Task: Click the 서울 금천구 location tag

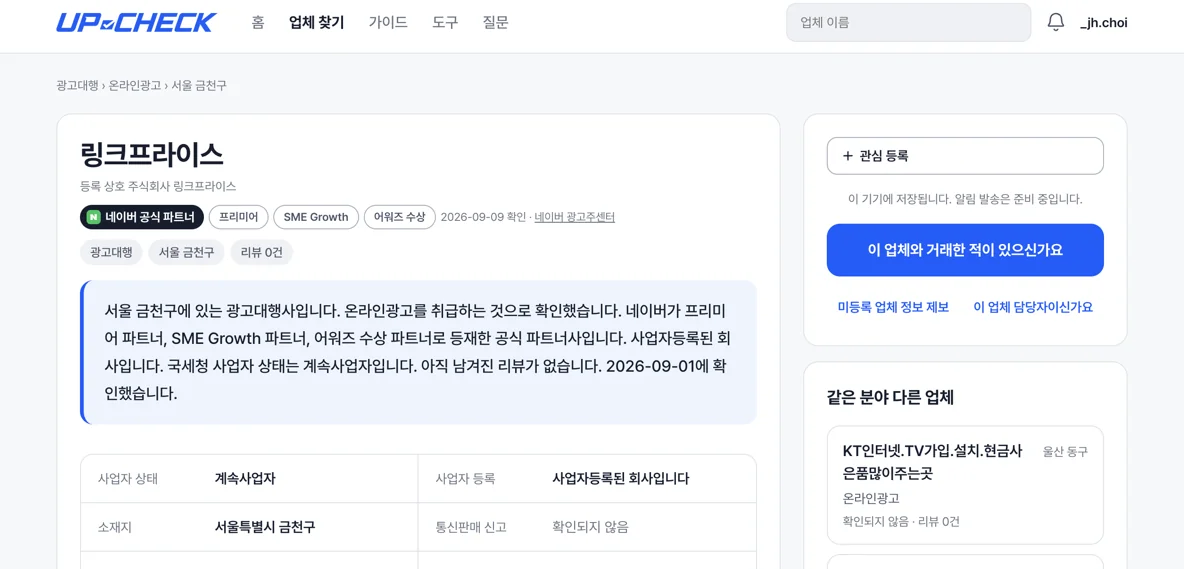Action: (x=187, y=253)
